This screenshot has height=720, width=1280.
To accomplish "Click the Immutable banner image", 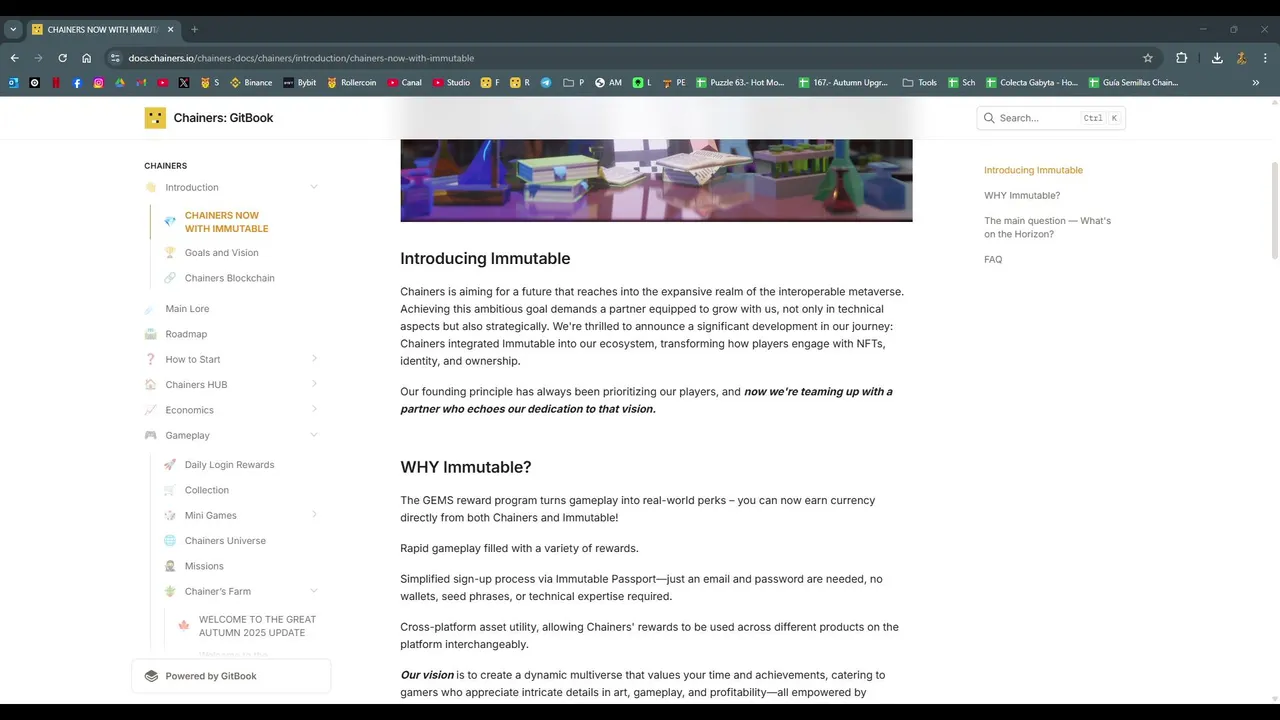I will click(x=656, y=180).
